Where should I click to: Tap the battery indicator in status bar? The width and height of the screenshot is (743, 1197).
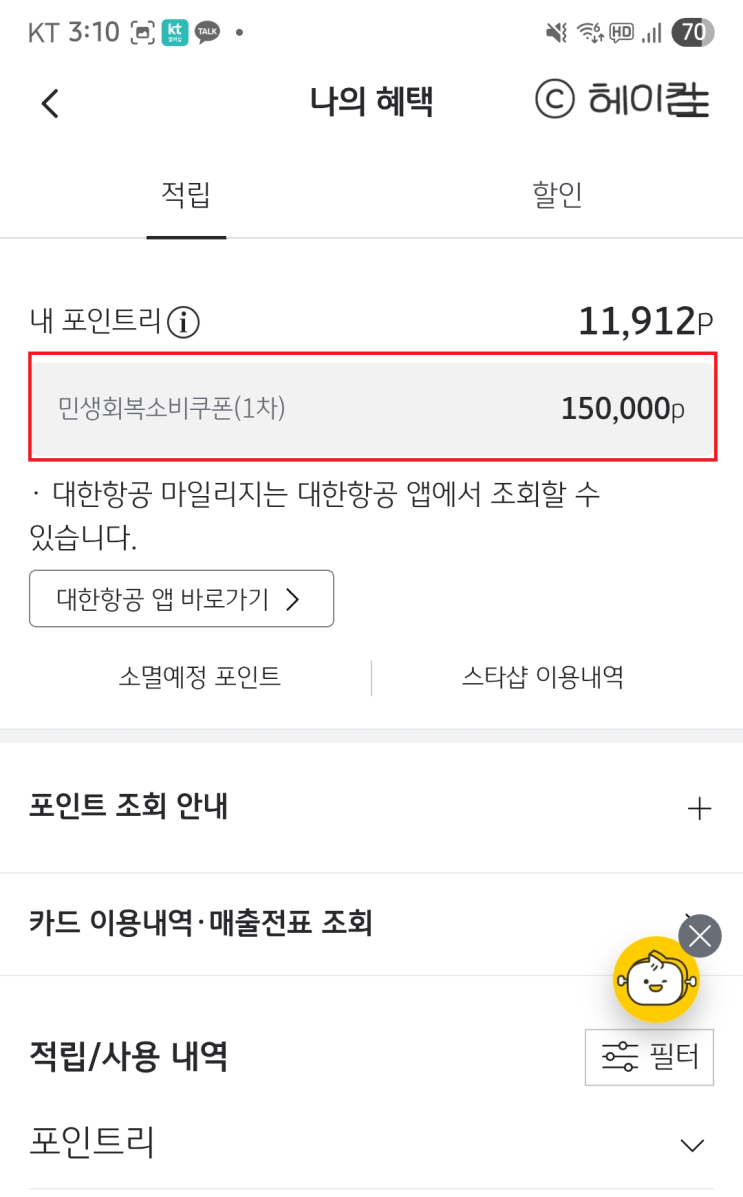(693, 32)
